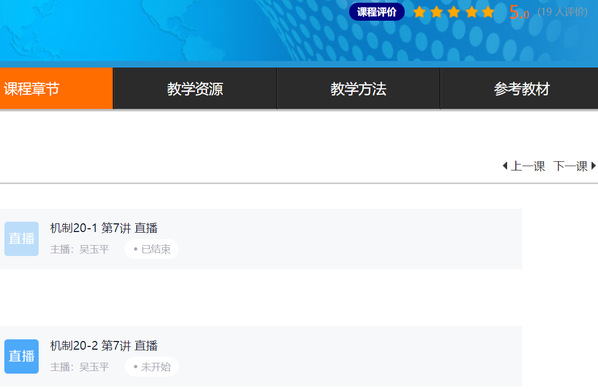598x389 pixels.
Task: Click the 课程评价 badge button
Action: pos(377,12)
